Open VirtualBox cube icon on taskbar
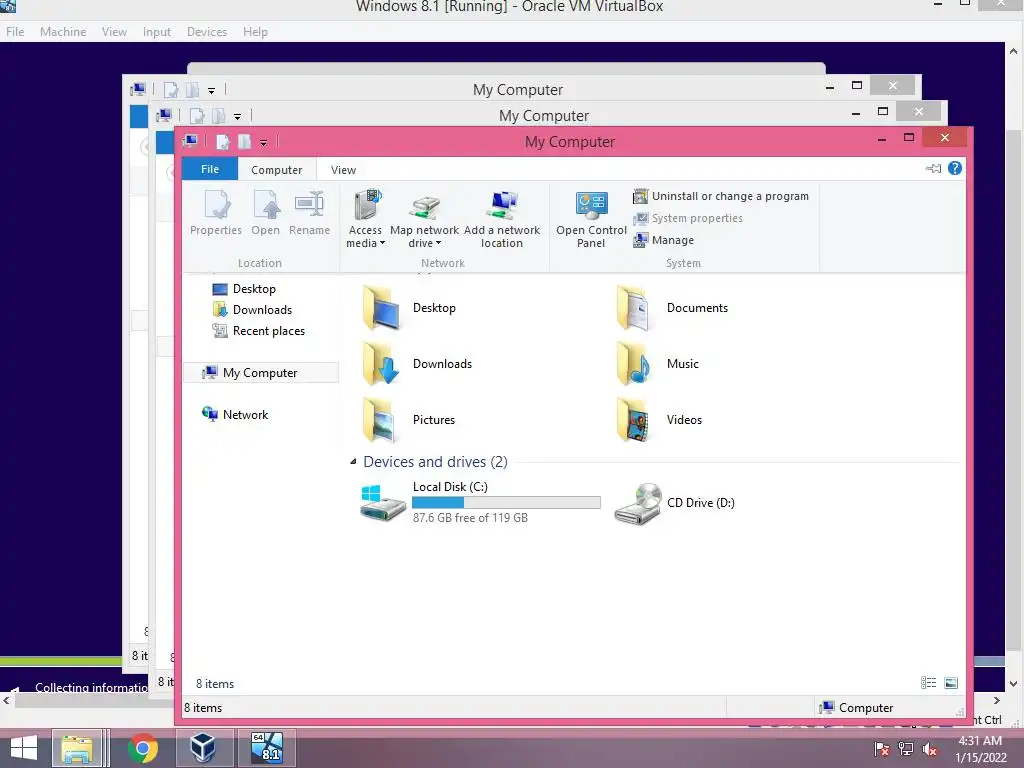 203,748
